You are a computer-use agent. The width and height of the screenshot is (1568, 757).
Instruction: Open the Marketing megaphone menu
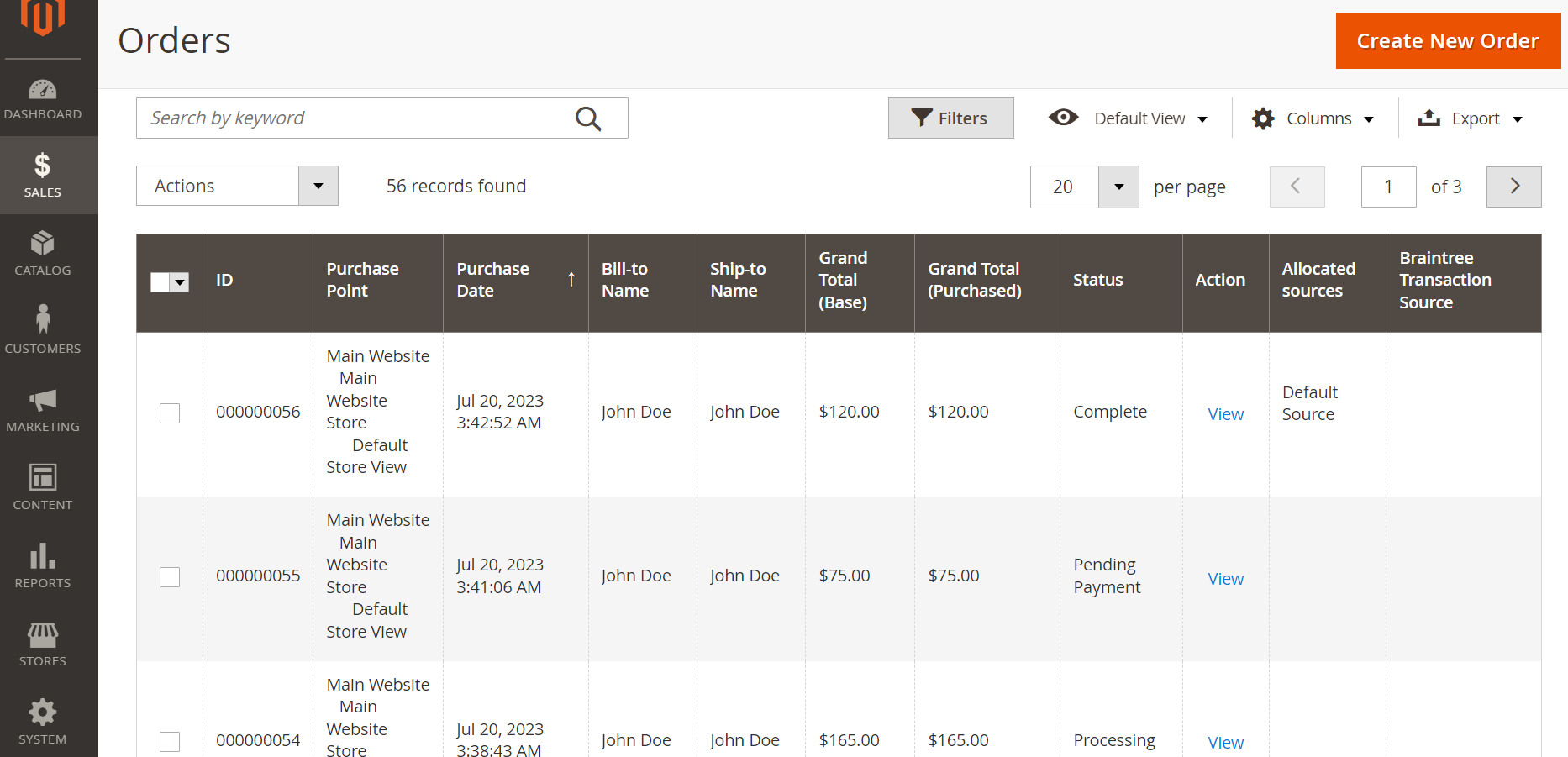point(43,409)
